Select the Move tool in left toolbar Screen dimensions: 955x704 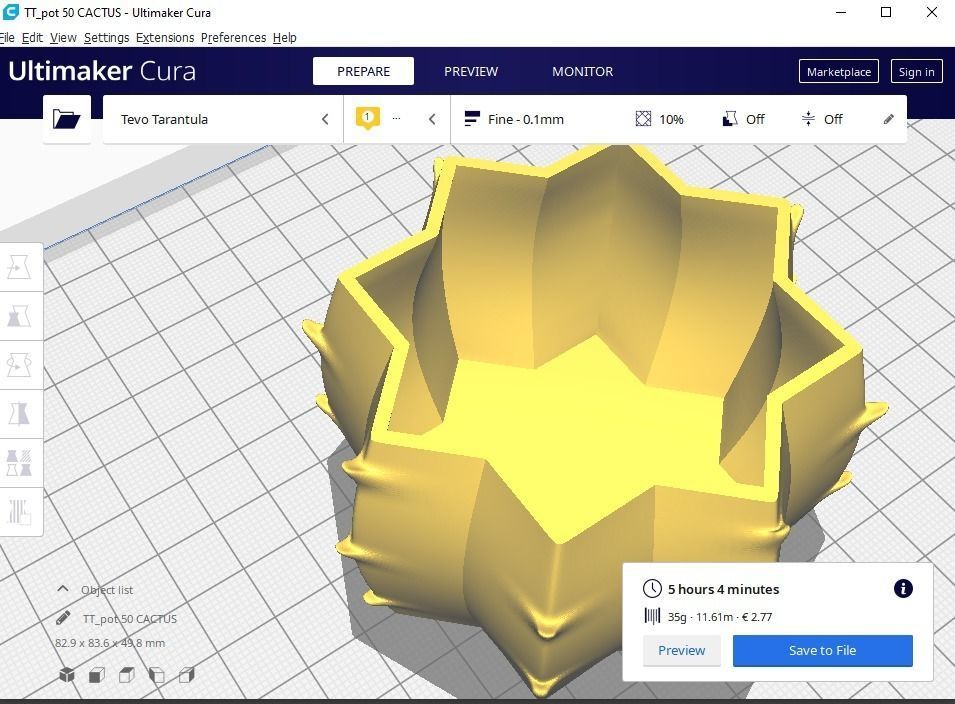click(19, 267)
